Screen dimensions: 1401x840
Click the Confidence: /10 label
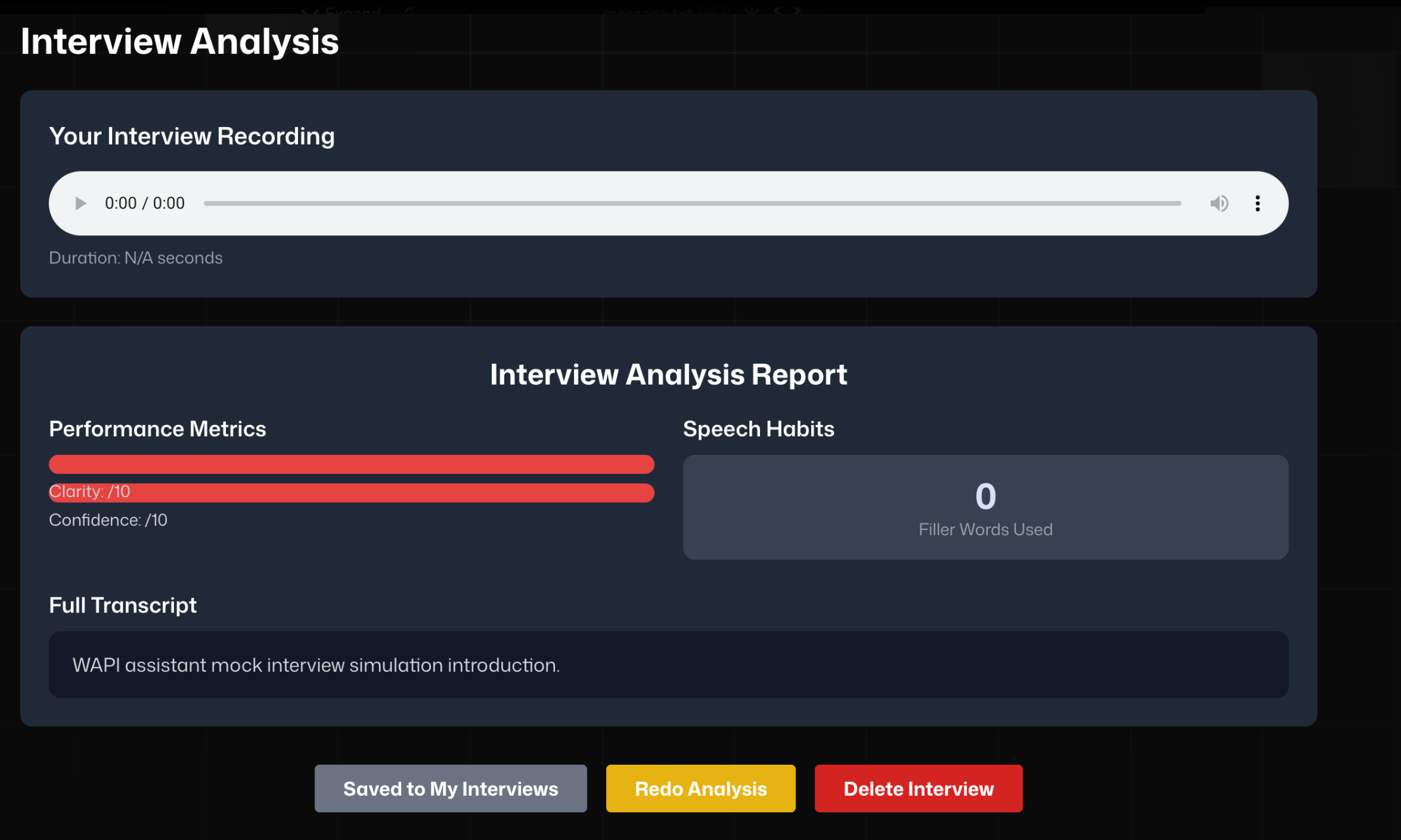(x=108, y=520)
